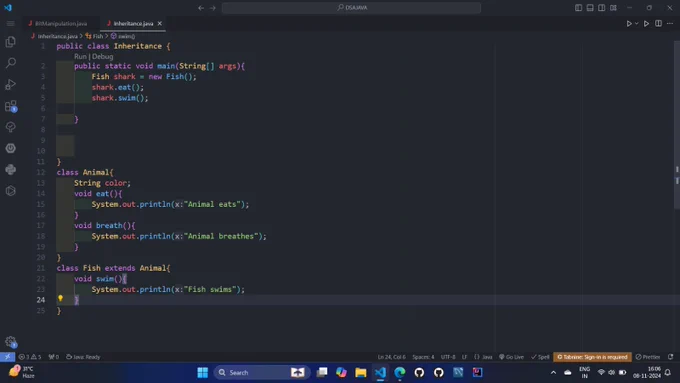Run the Java file with play button
The image size is (680, 383).
pos(629,23)
